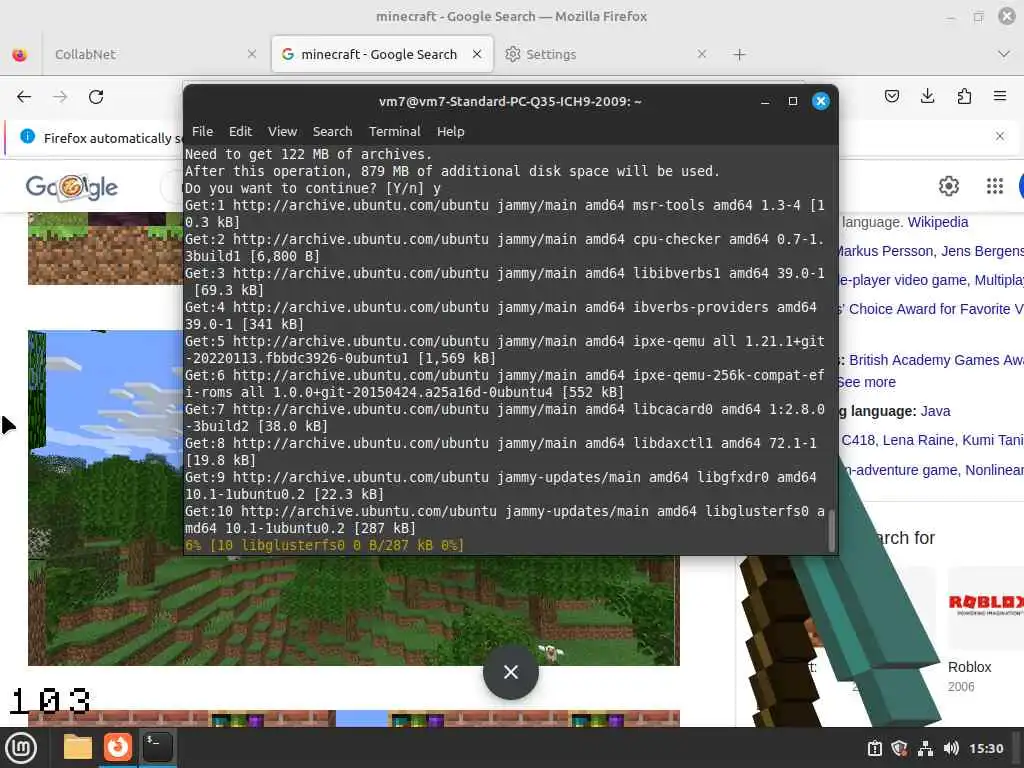The height and width of the screenshot is (768, 1024).
Task: Close the Minecraft game overlay with X
Action: coord(511,672)
